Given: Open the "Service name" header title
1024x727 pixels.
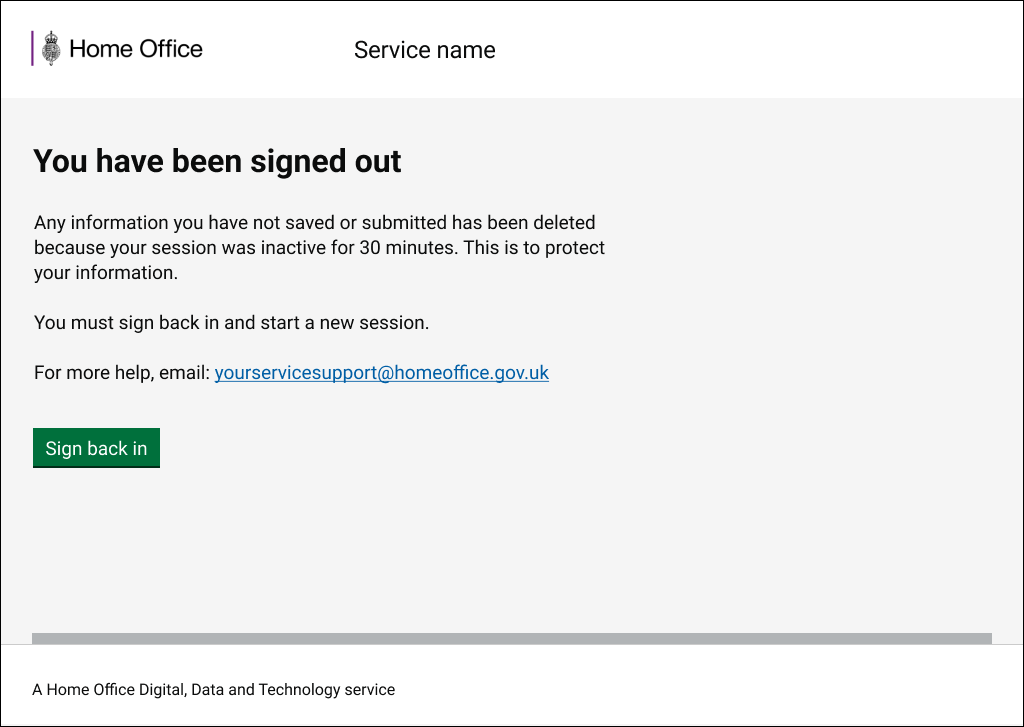Looking at the screenshot, I should pyautogui.click(x=424, y=50).
